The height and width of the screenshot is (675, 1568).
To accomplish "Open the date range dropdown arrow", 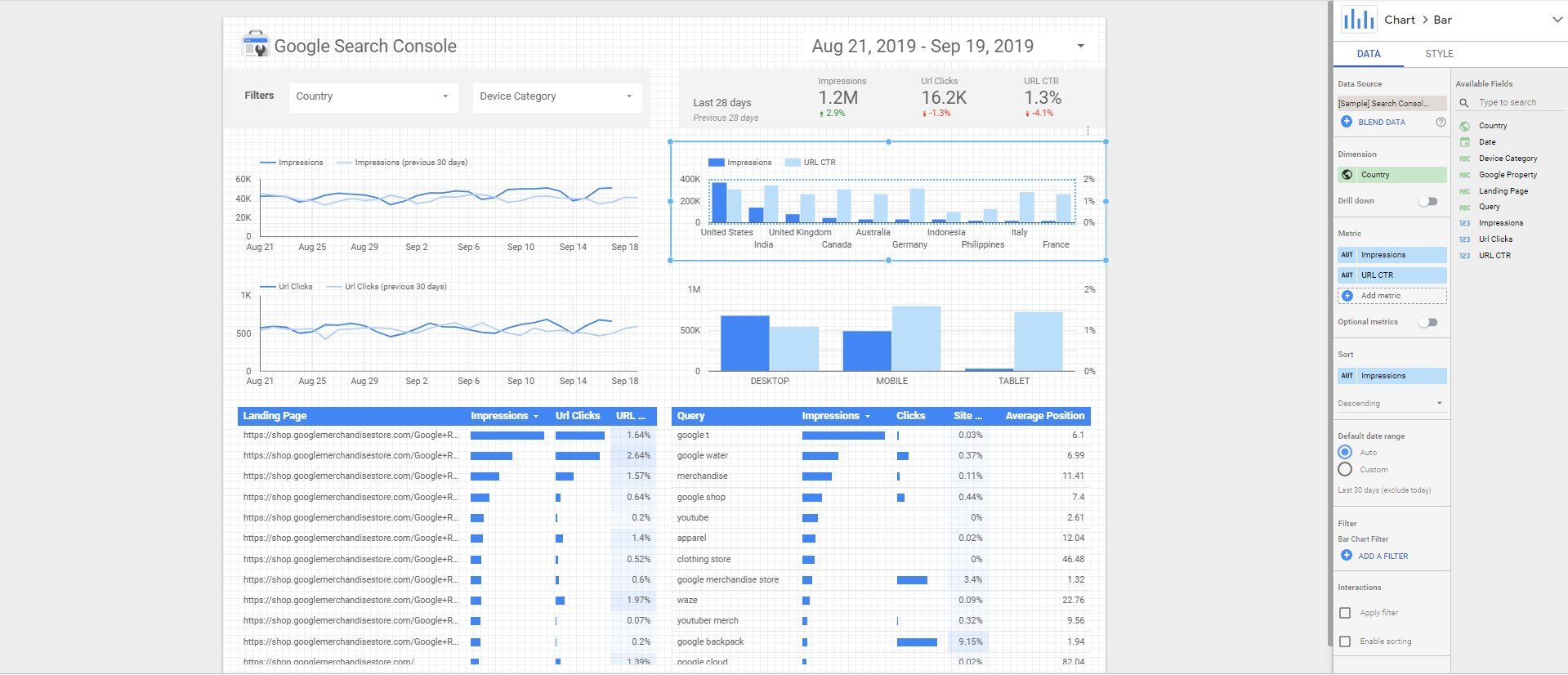I will coord(1081,46).
